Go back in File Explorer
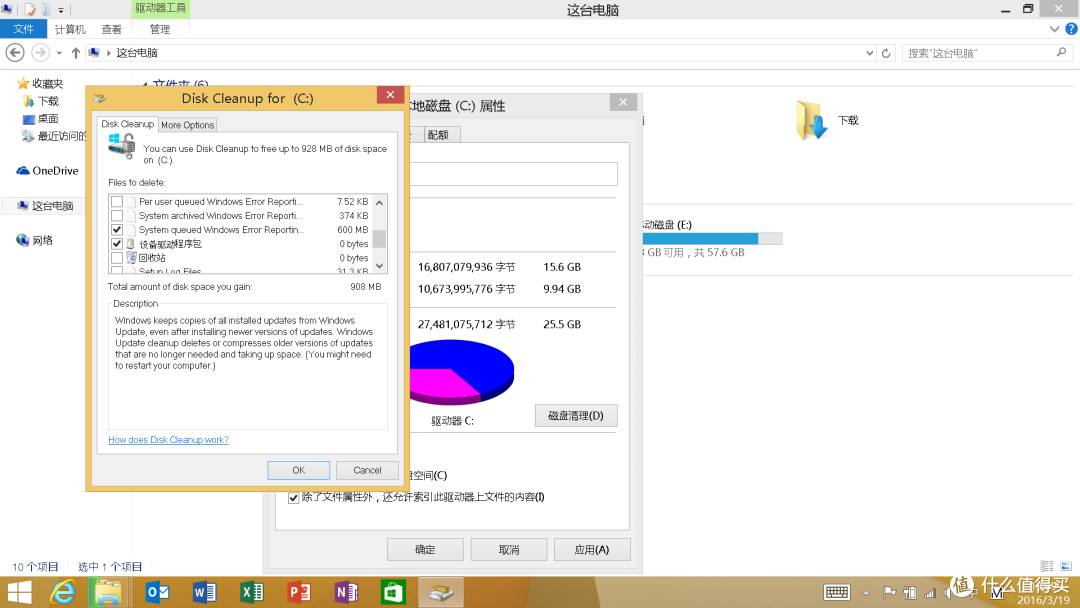 15,52
